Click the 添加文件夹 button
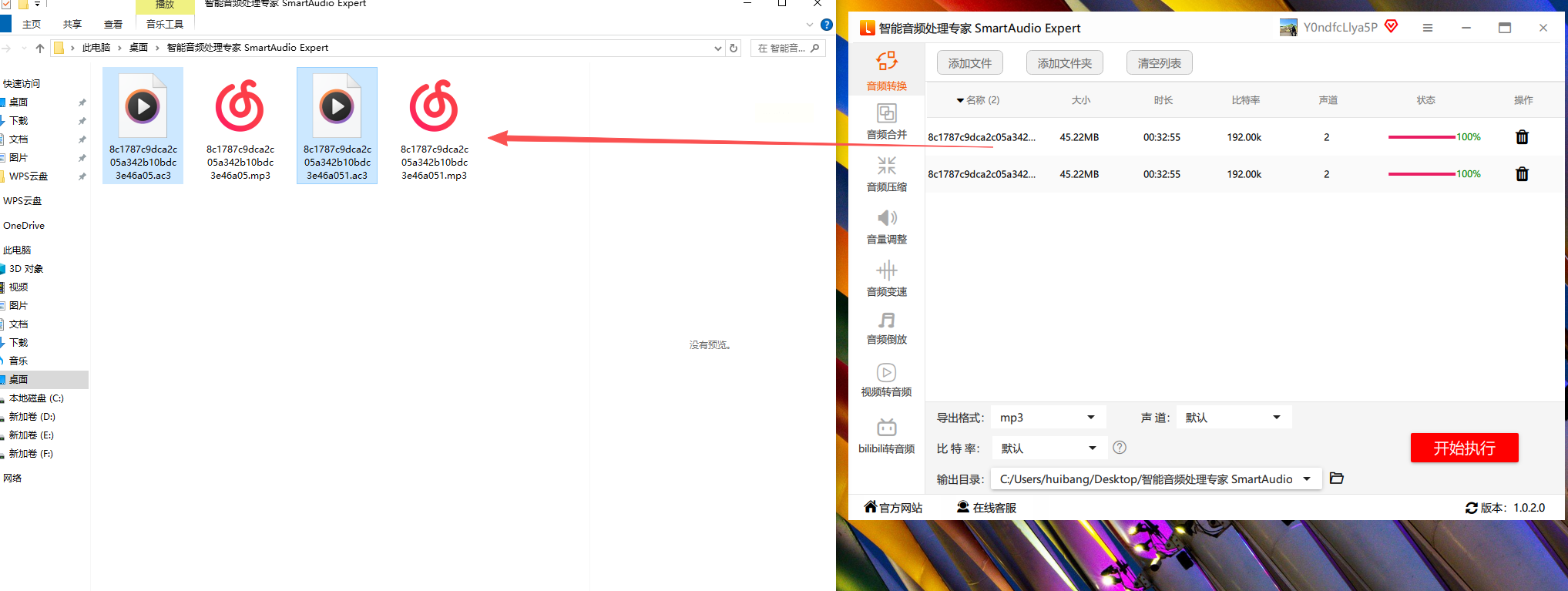Image resolution: width=1568 pixels, height=591 pixels. (x=1065, y=63)
